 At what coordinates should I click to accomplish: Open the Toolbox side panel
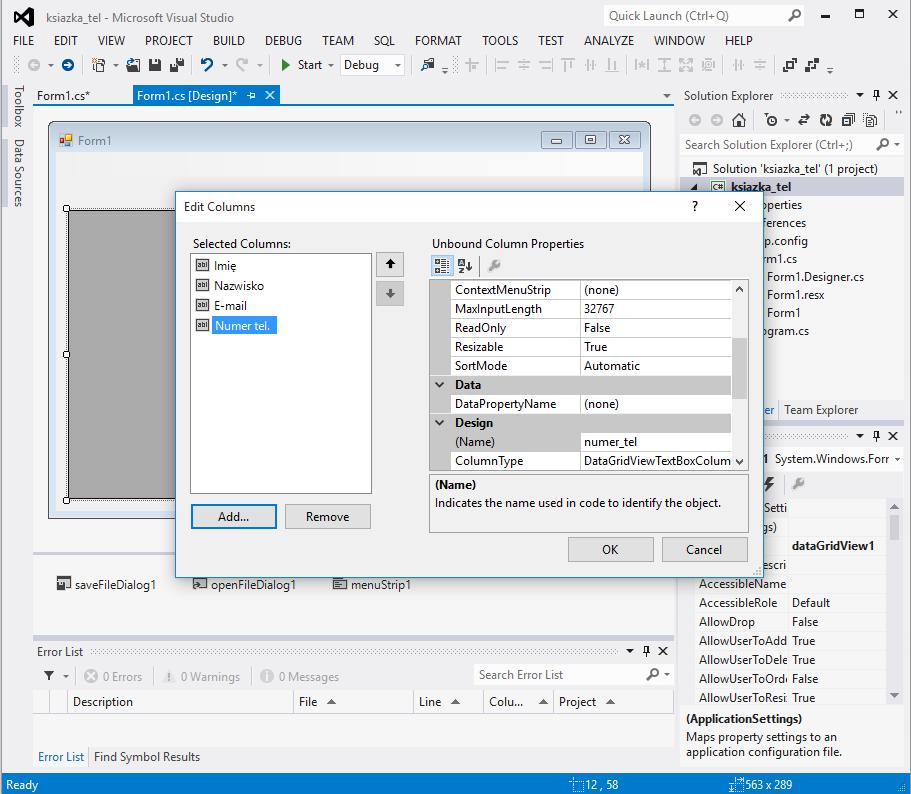coord(19,106)
